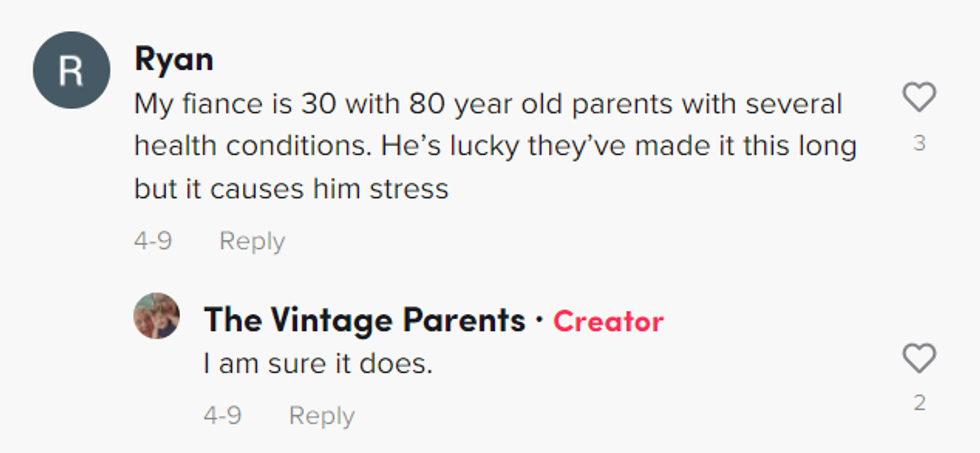Select the text "I am sure it does."
Screen dimensions: 980x453
[318, 365]
